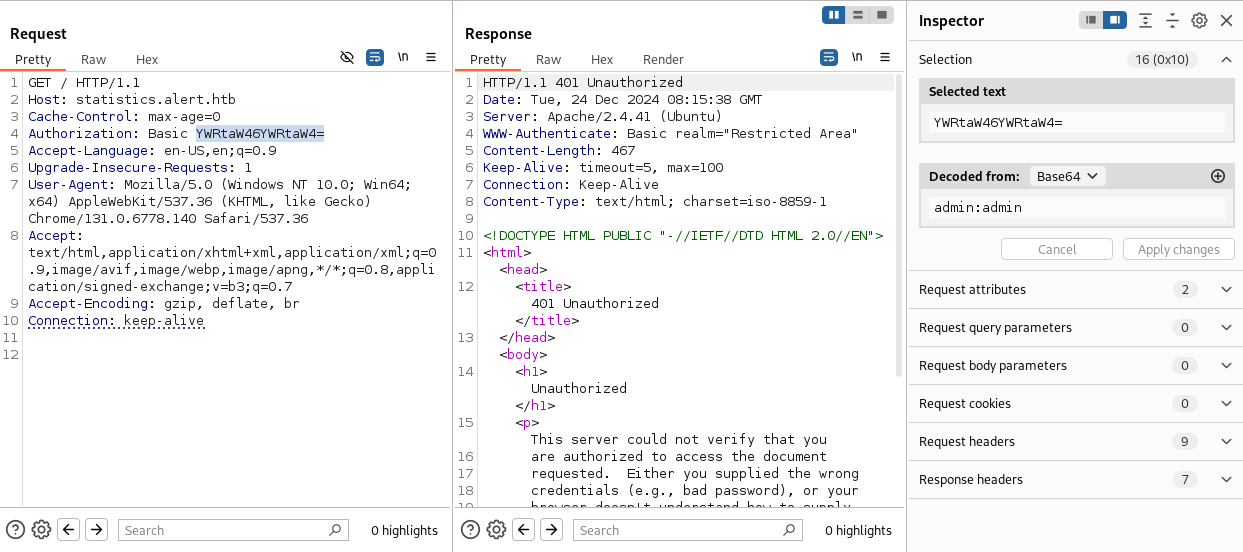The height and width of the screenshot is (552, 1243).
Task: Click inside Response search field
Action: pos(690,530)
